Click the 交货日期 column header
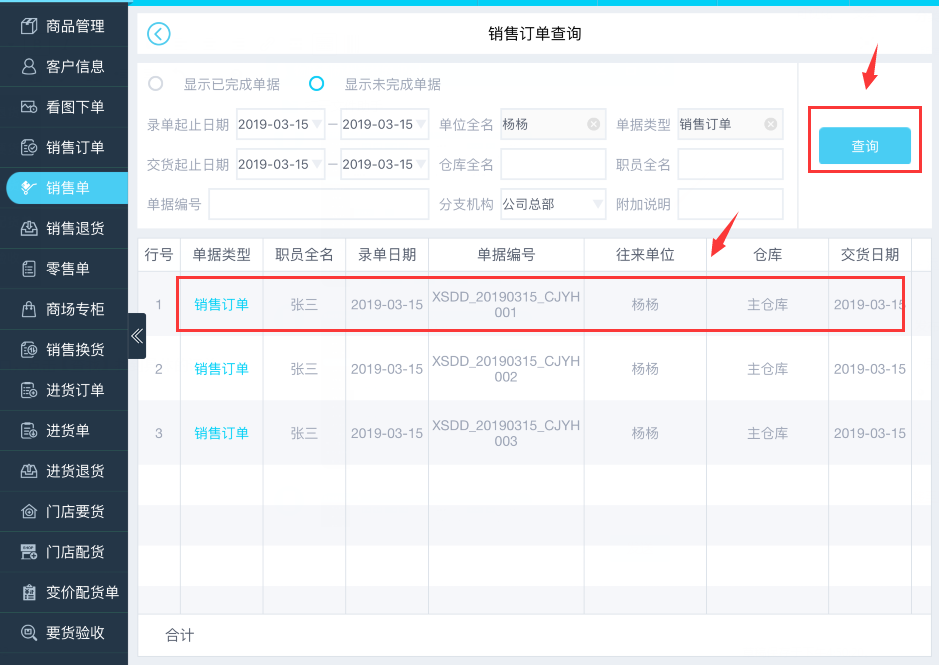The width and height of the screenshot is (939, 665). 870,255
